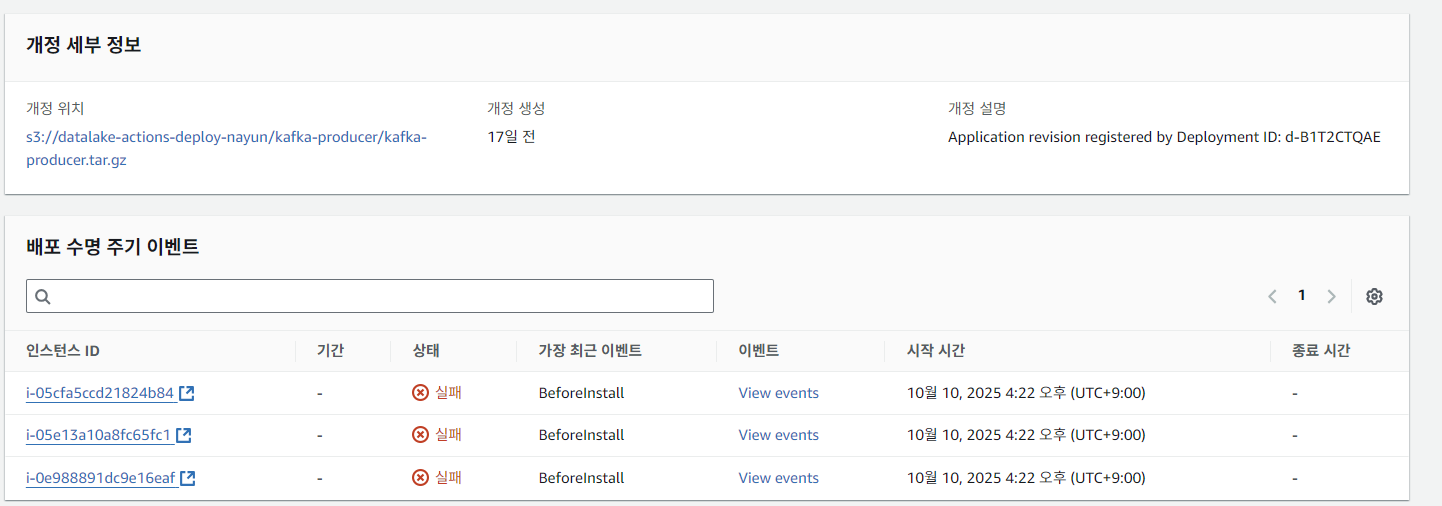Image resolution: width=1442 pixels, height=506 pixels.
Task: Focus the lifecycle events search field
Action: [x=380, y=296]
